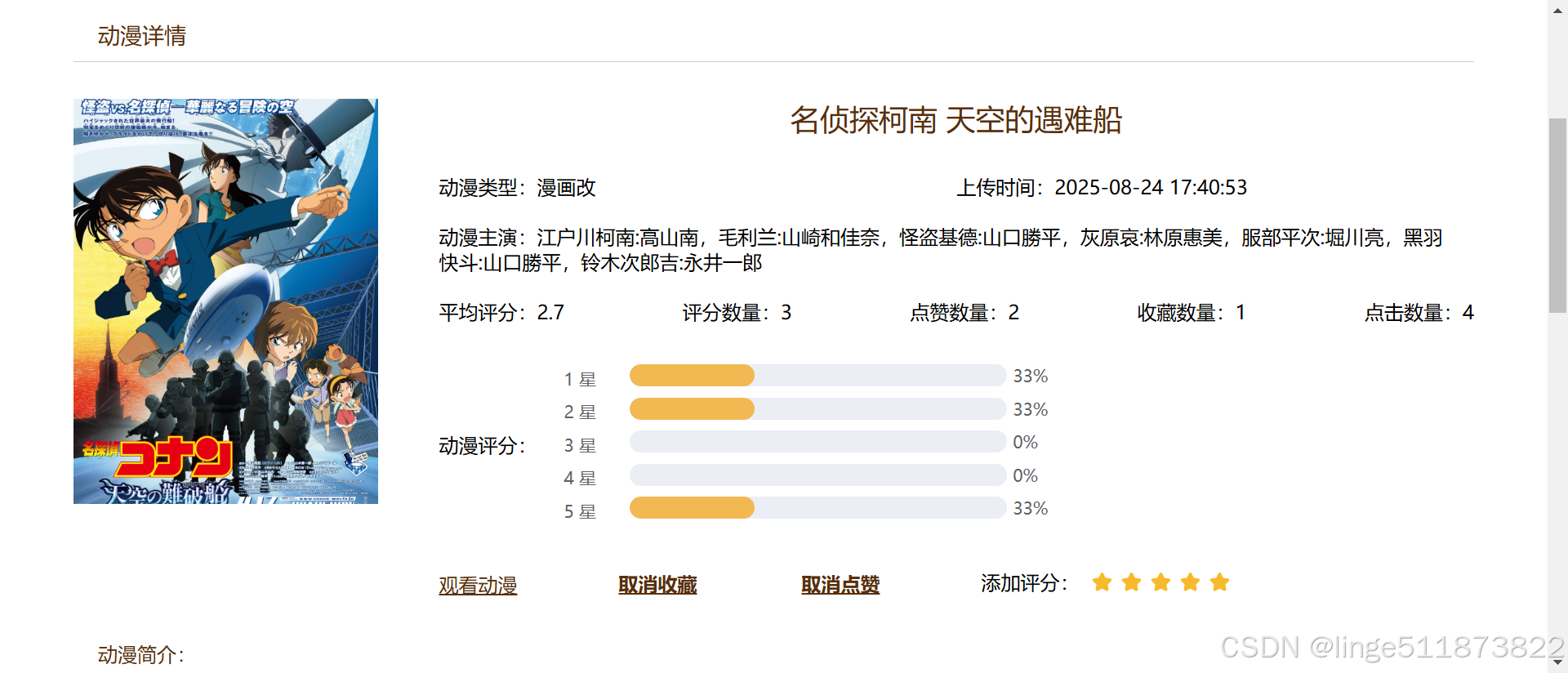Click the Conan movie poster image
This screenshot has width=1568, height=673.
[225, 301]
